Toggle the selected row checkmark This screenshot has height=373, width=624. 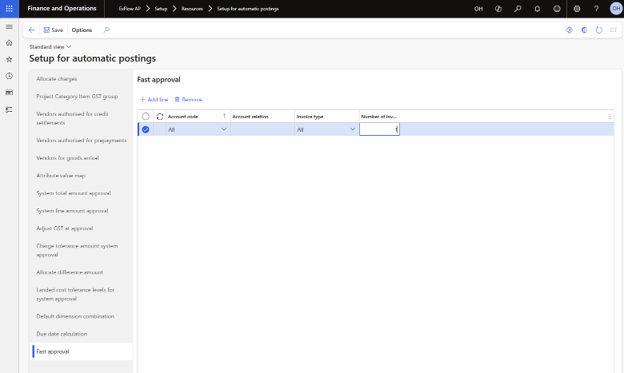[146, 129]
